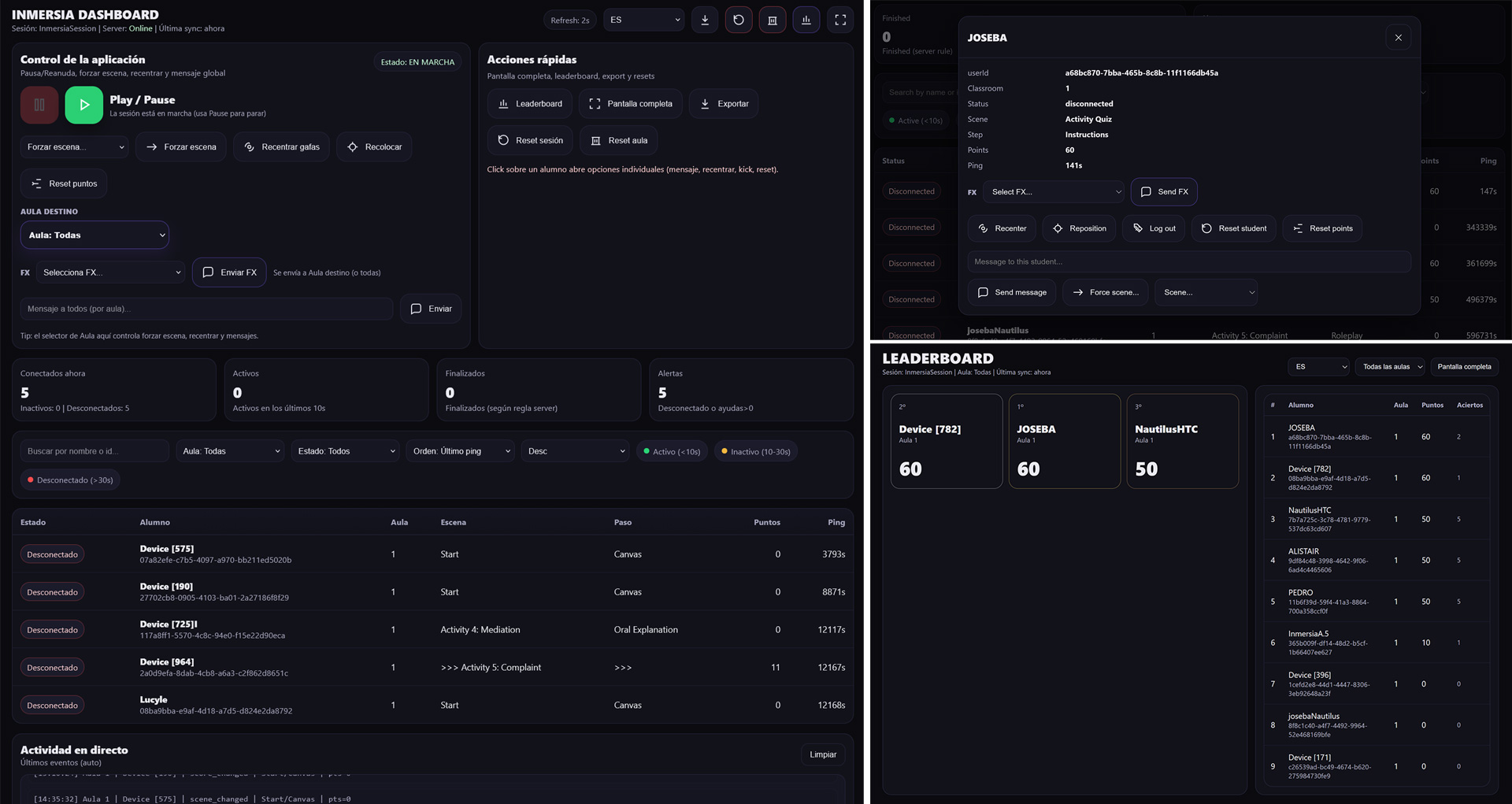The image size is (1512, 804).
Task: Open ES language dropdown in Leaderboard window
Action: click(x=1319, y=367)
